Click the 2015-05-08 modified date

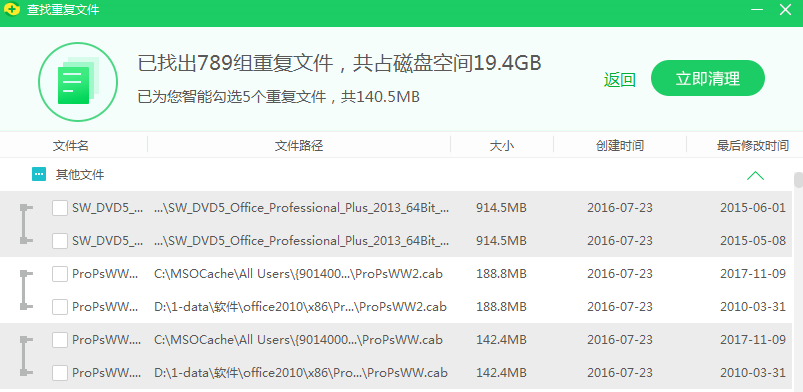[753, 241]
